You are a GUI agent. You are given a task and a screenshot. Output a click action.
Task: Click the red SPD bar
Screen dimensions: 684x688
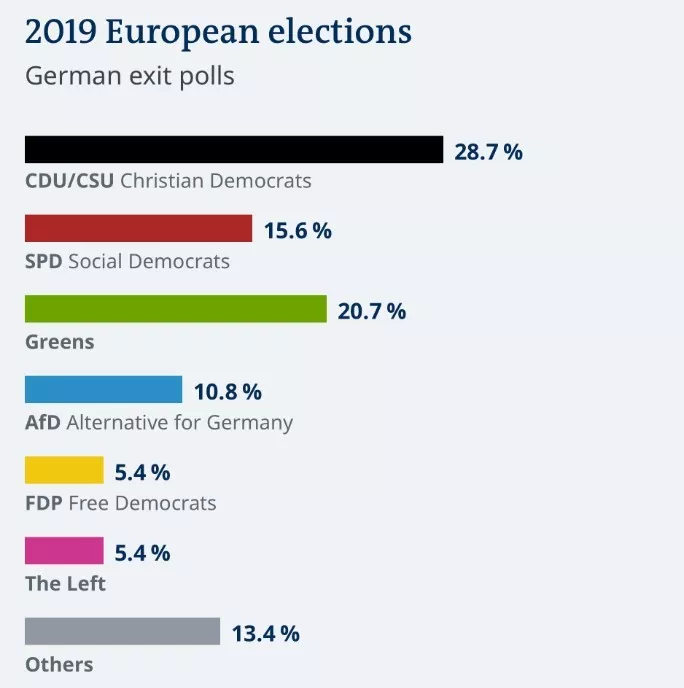tap(139, 228)
